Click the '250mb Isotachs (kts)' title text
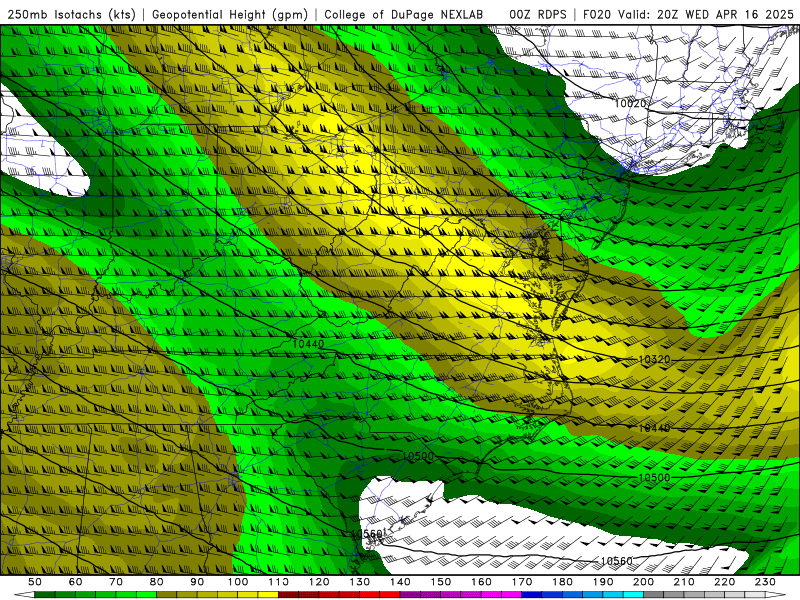 (x=71, y=15)
